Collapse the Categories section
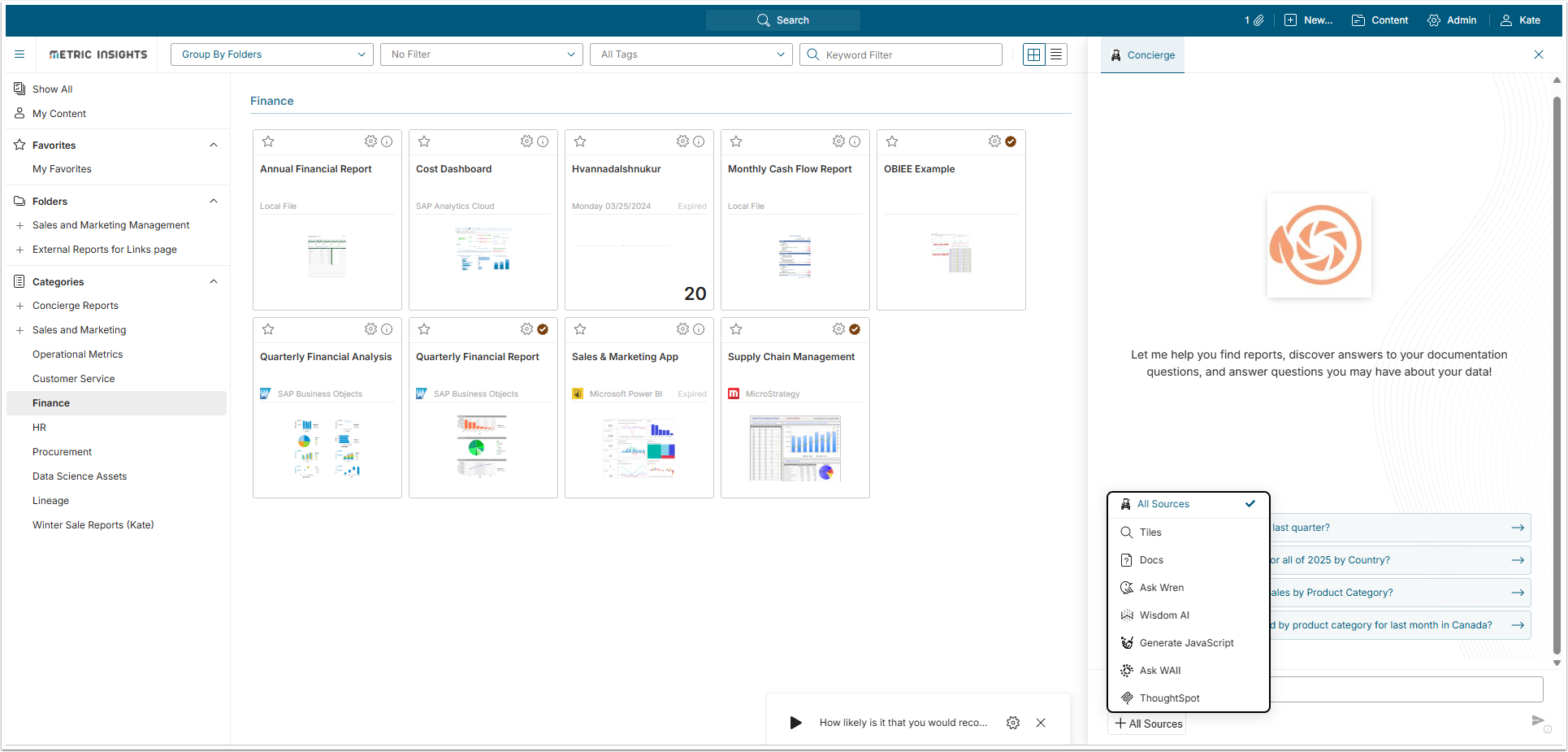 pos(214,282)
